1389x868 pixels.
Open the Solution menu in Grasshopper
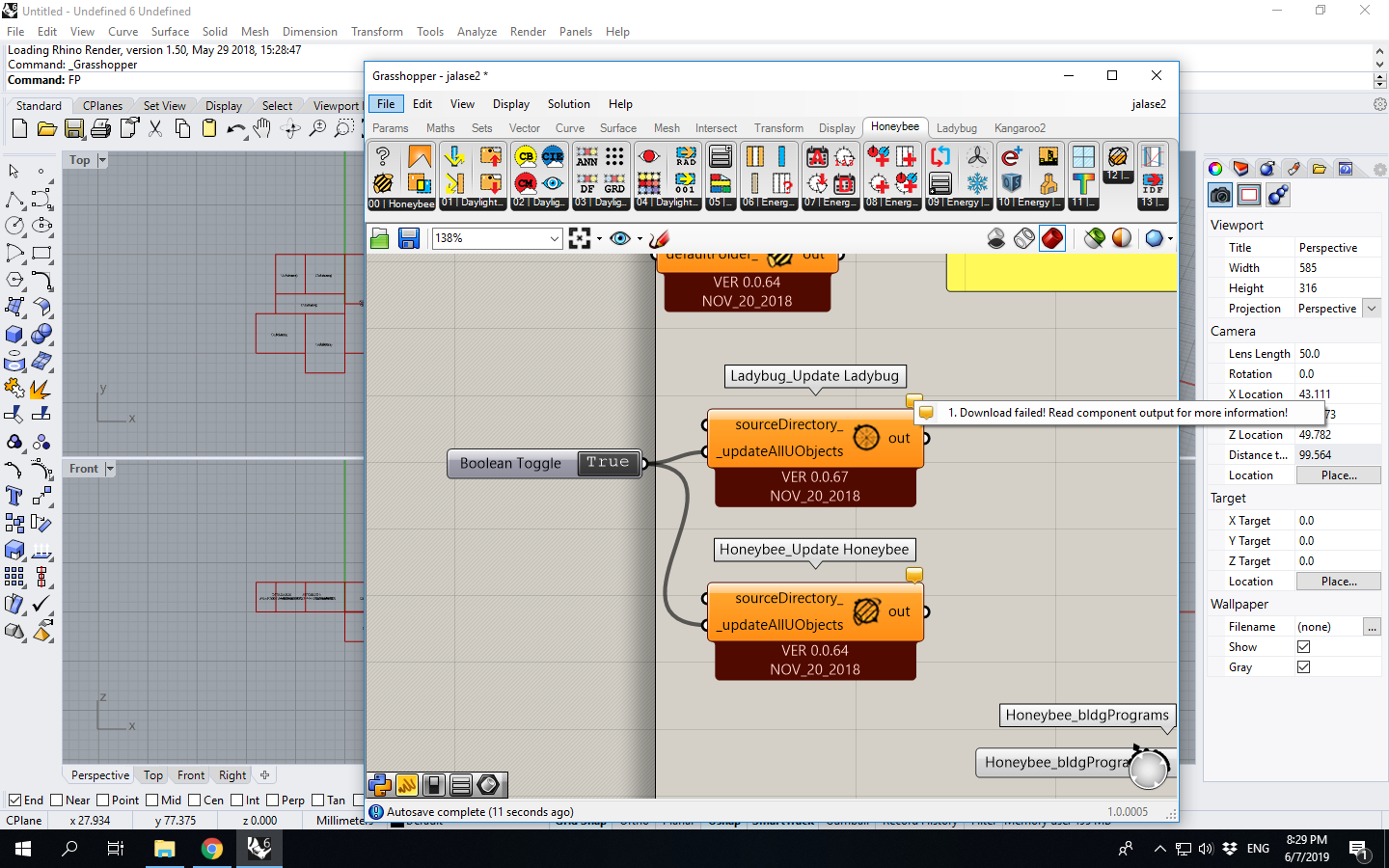(x=569, y=104)
